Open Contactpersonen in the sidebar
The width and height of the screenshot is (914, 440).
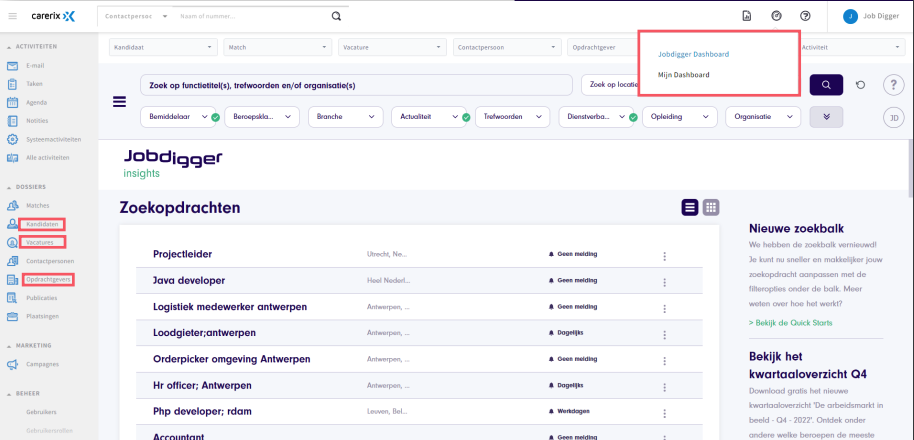(x=50, y=261)
